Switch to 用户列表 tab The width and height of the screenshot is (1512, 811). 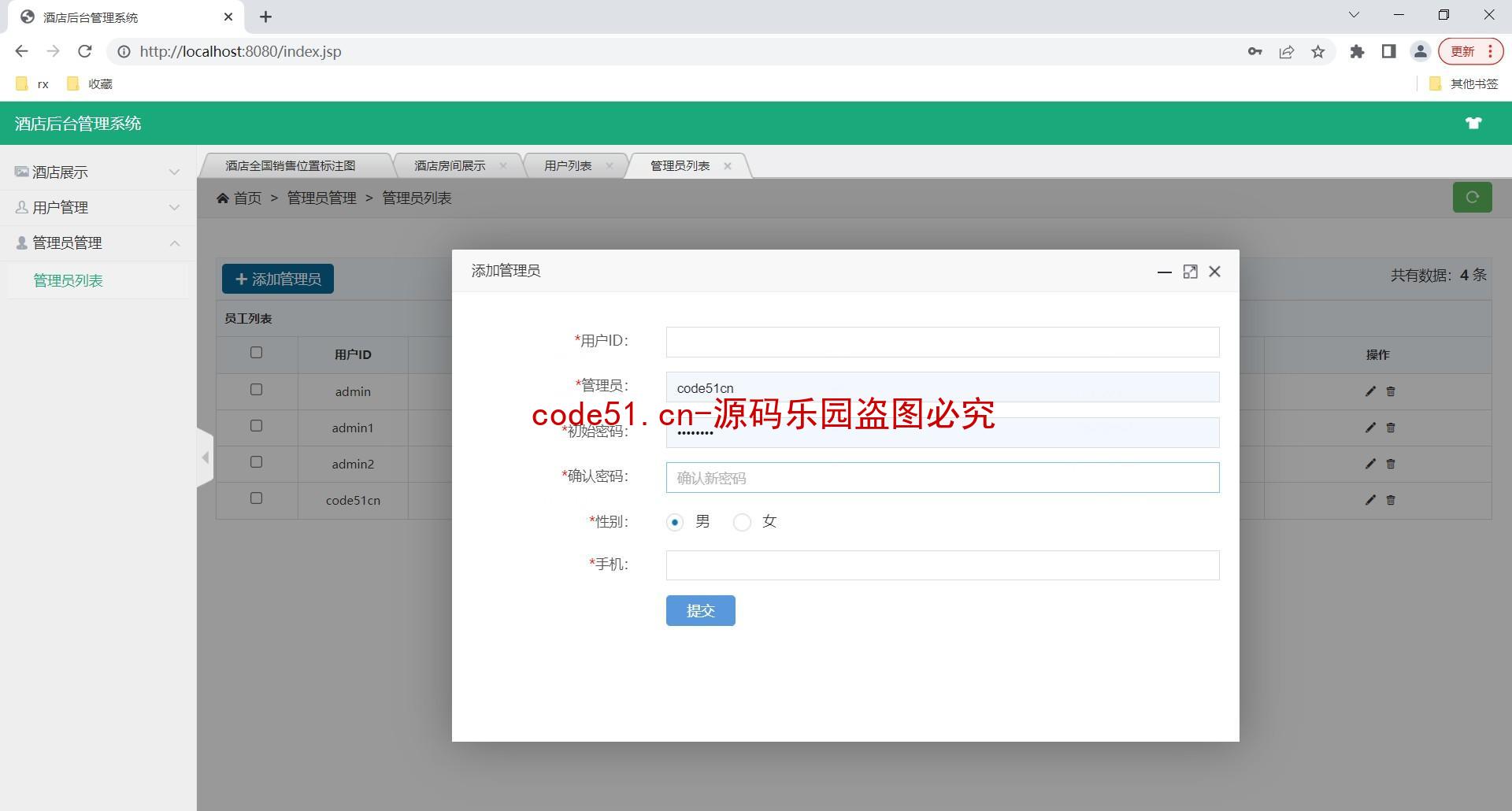point(568,165)
